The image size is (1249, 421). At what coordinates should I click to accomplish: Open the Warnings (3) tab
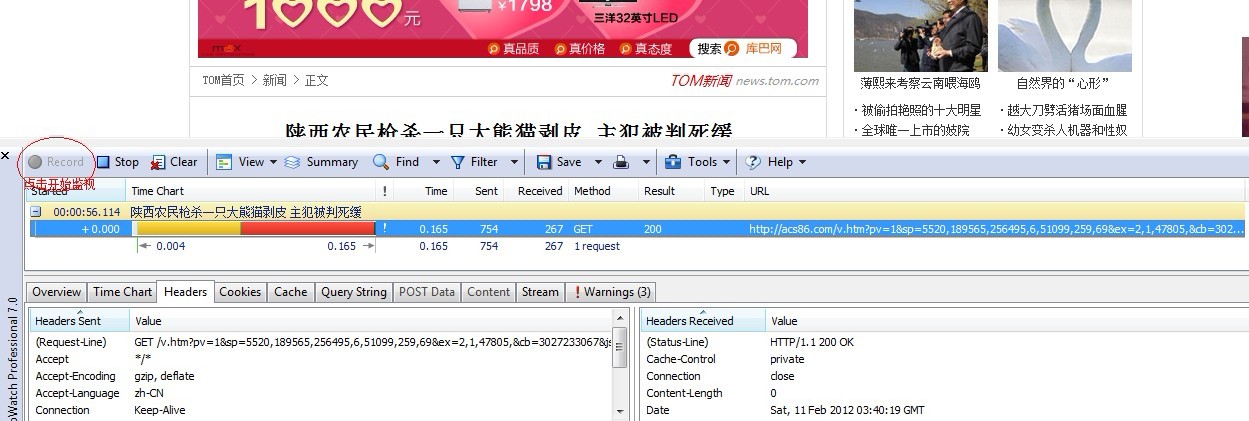coord(610,292)
